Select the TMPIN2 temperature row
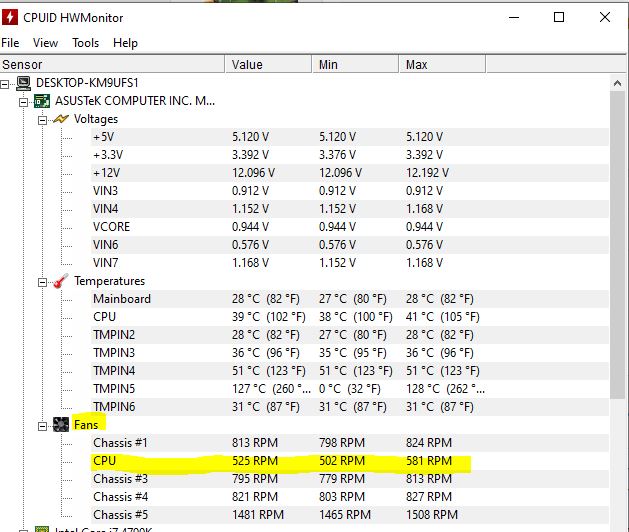Viewport: 629px width, 532px height. point(350,335)
